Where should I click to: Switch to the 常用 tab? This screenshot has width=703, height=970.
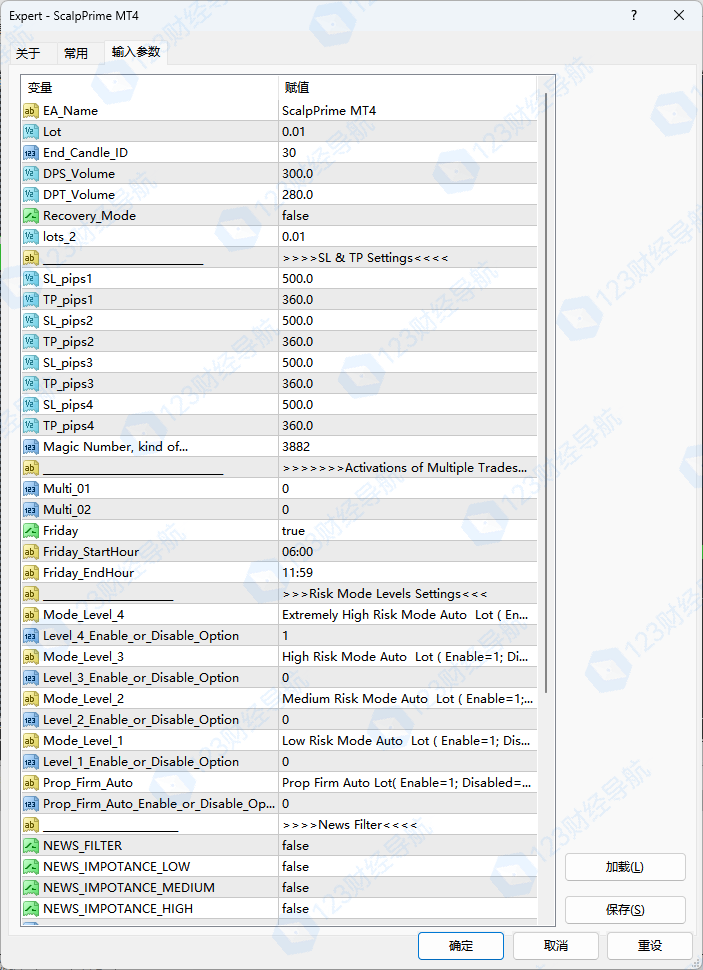click(76, 54)
